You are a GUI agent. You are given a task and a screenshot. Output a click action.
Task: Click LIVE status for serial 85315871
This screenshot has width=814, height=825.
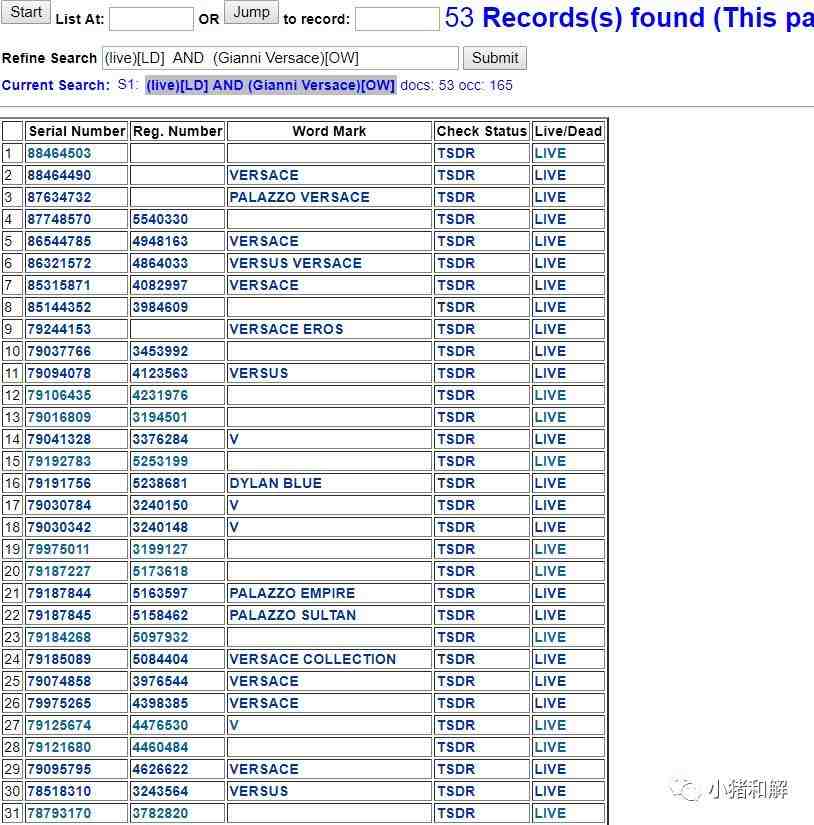(550, 285)
